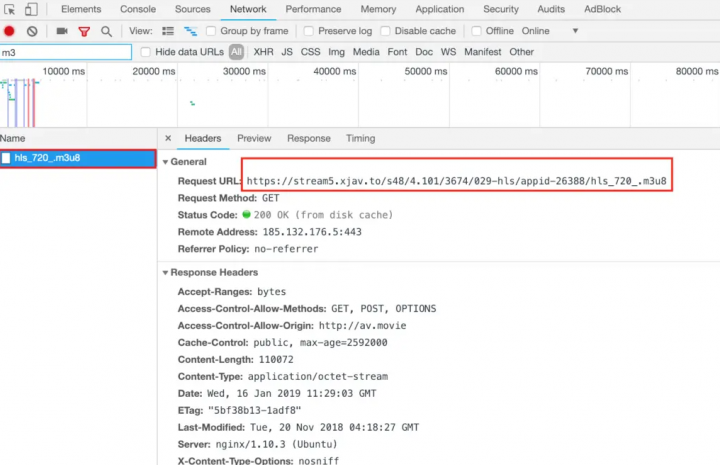Close the request details panel
The height and width of the screenshot is (465, 720).
pyautogui.click(x=168, y=138)
